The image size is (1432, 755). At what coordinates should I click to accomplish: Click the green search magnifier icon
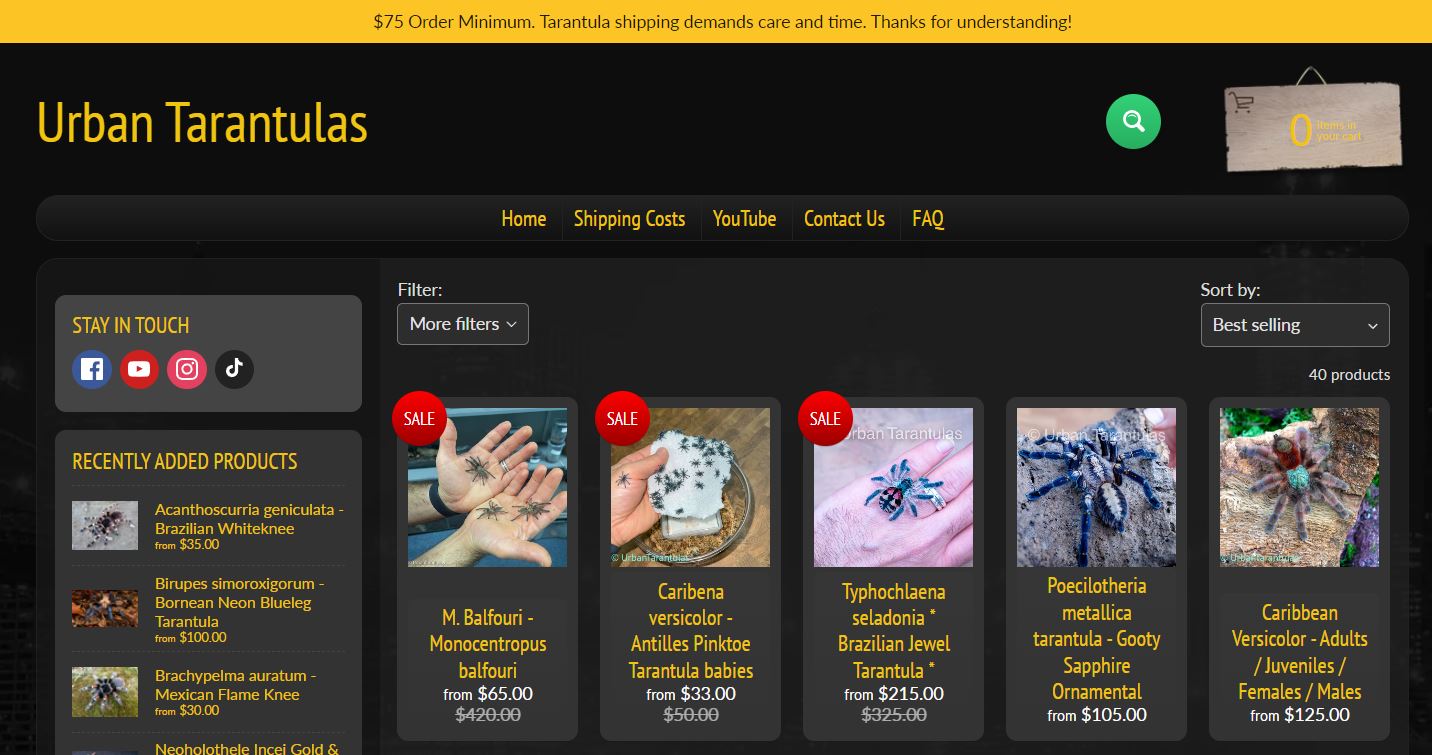tap(1133, 121)
